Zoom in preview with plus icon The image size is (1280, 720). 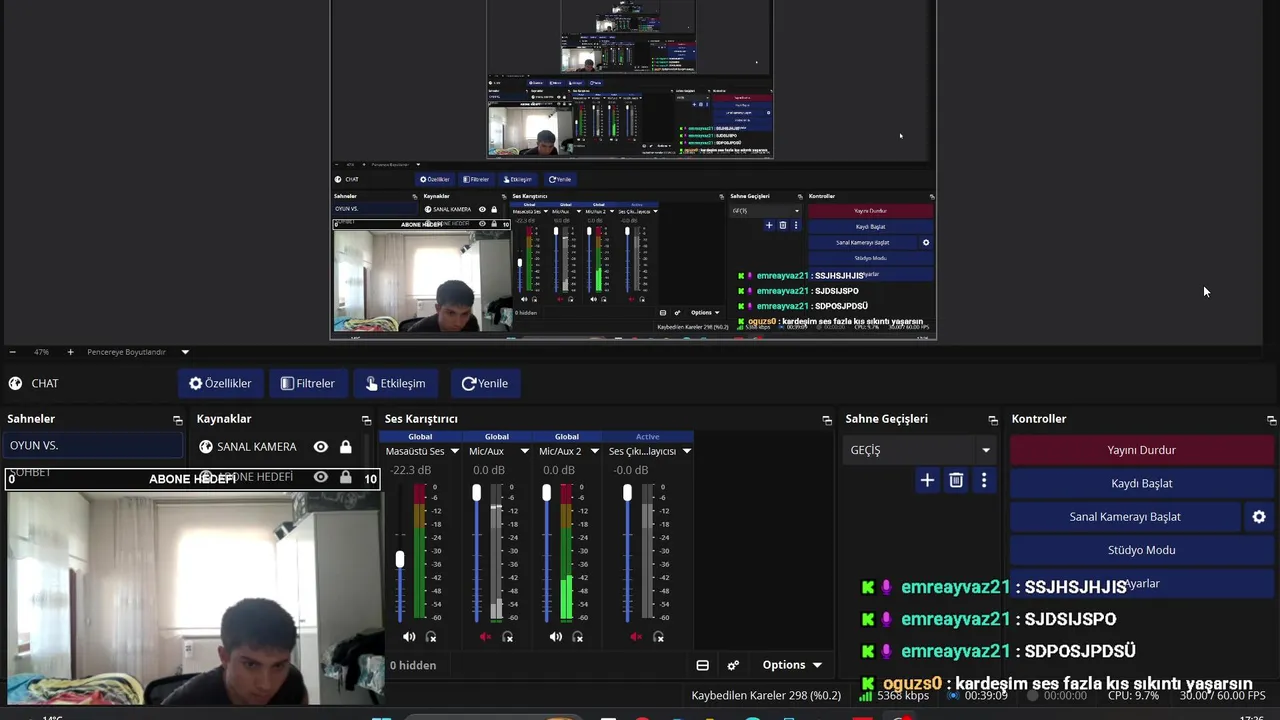pyautogui.click(x=70, y=352)
